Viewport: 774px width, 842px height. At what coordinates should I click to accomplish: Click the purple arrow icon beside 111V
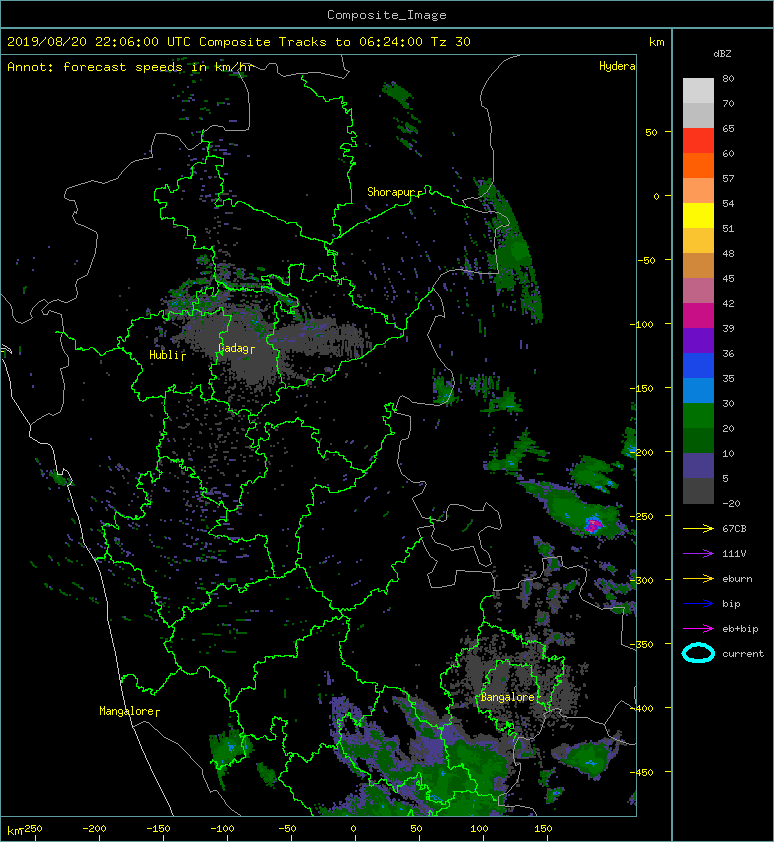[x=698, y=554]
